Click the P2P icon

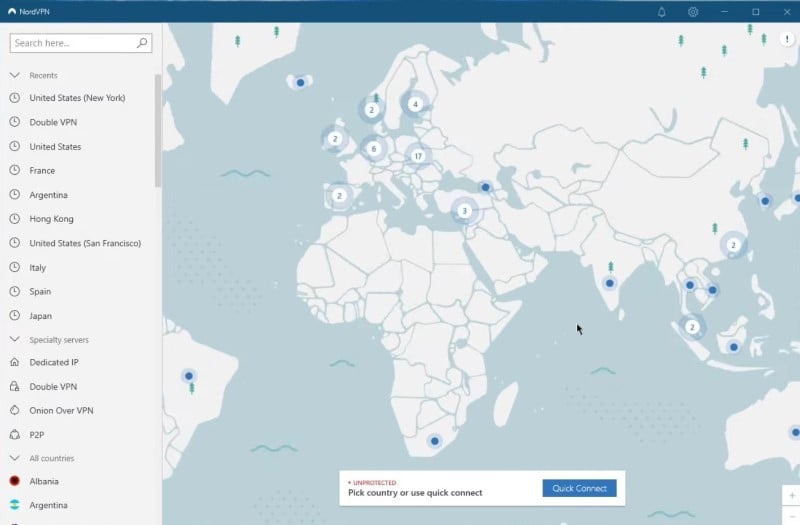15,434
